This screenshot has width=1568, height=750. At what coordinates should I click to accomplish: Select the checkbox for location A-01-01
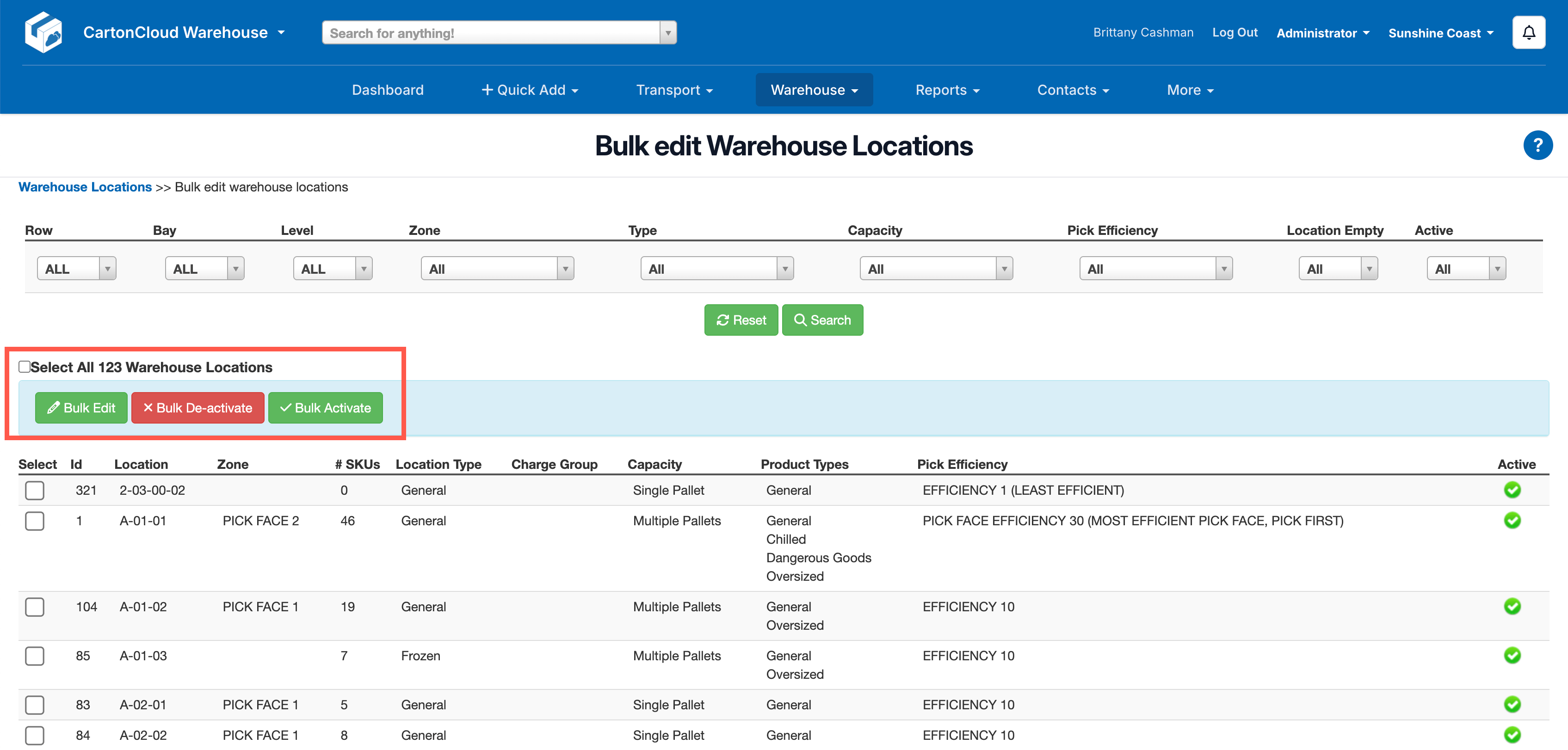[x=35, y=521]
